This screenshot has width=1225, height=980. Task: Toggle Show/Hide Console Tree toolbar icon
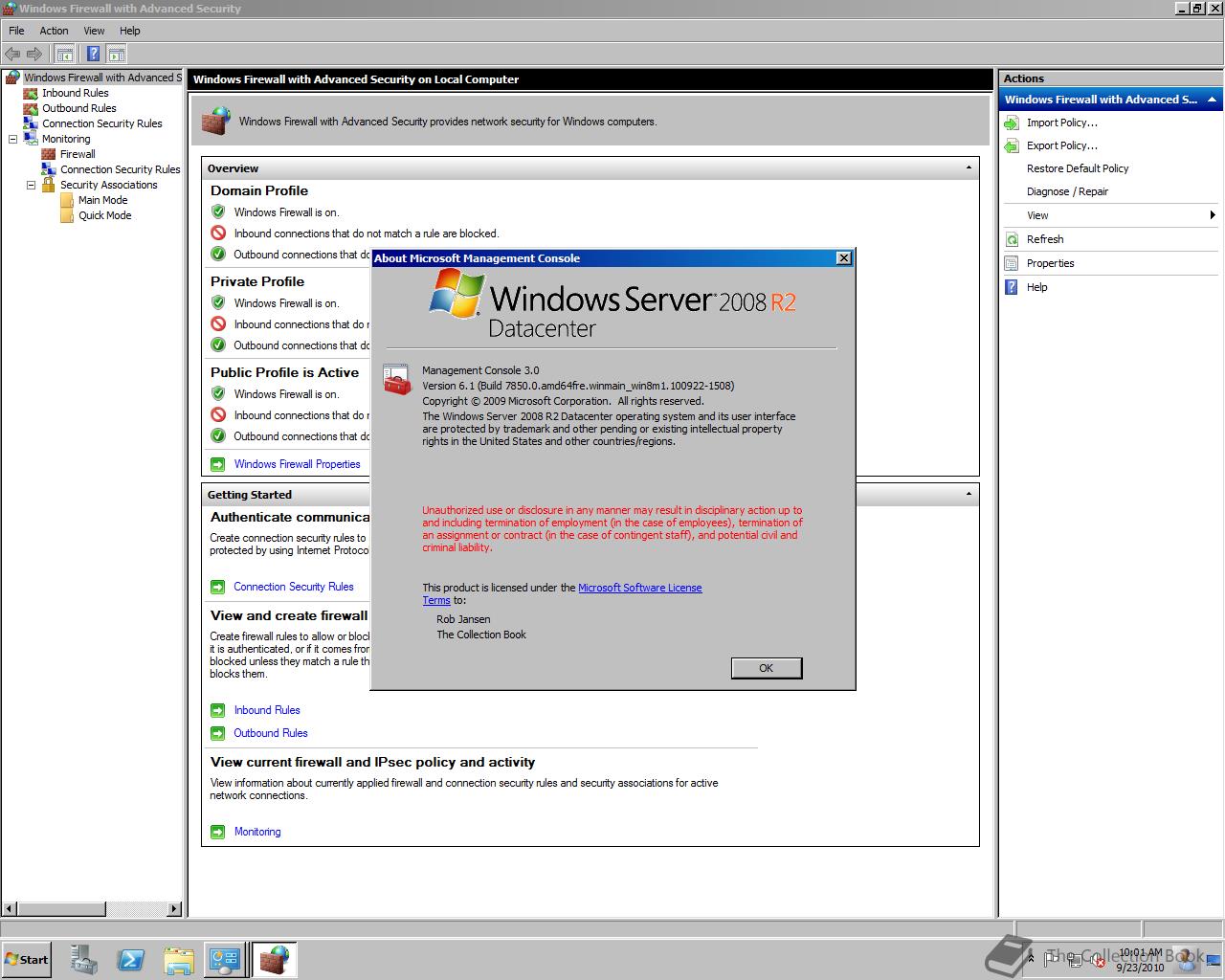coord(64,54)
